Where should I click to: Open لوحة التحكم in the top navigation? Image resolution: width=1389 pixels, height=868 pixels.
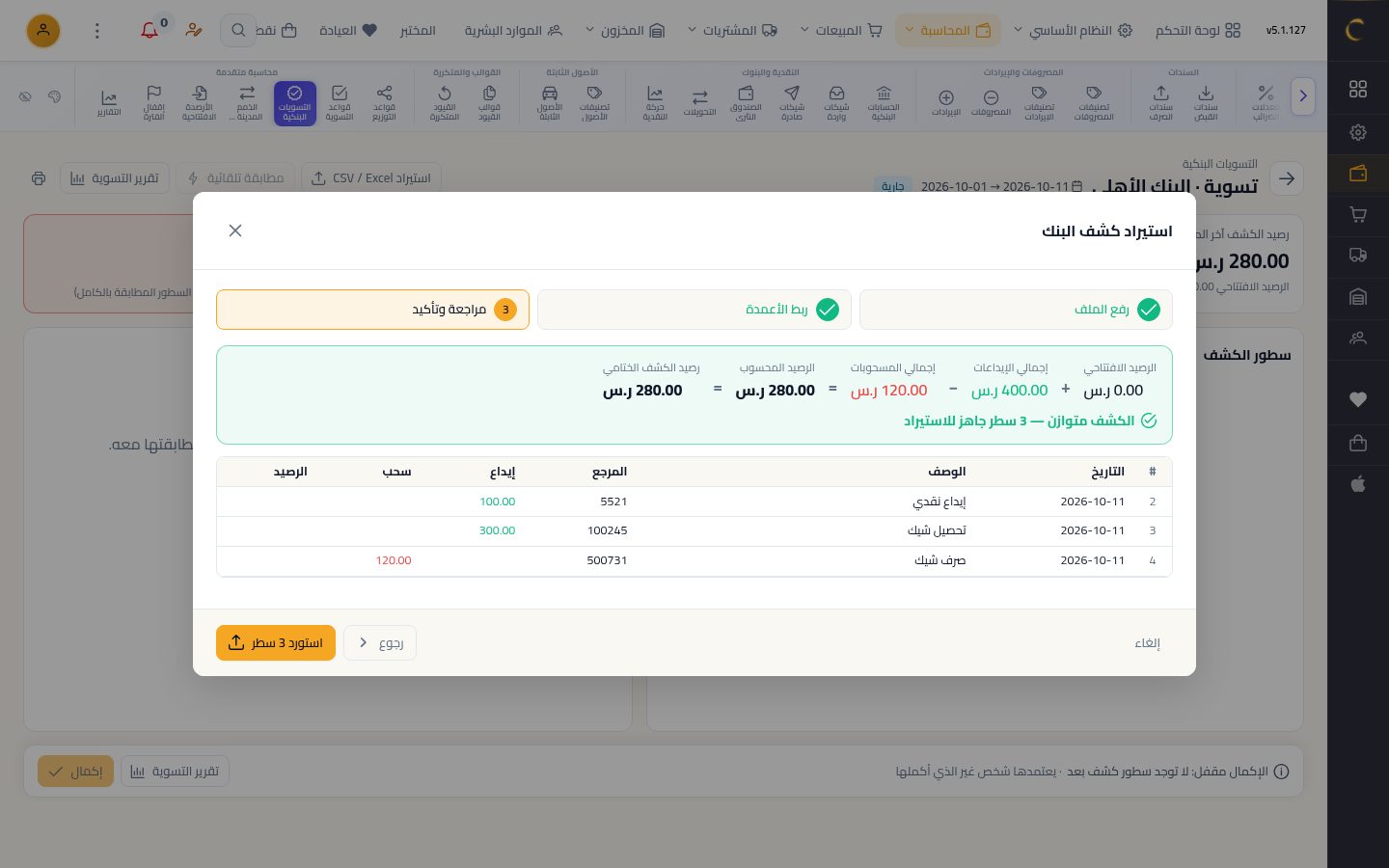pyautogui.click(x=1198, y=31)
